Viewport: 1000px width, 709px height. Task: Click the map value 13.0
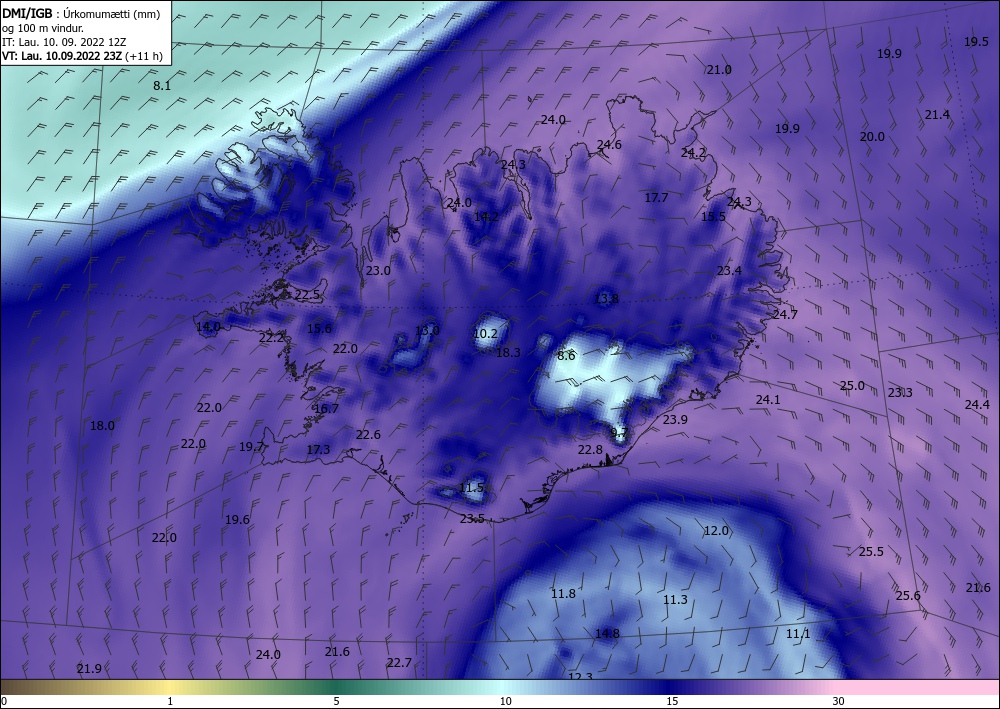tap(427, 330)
